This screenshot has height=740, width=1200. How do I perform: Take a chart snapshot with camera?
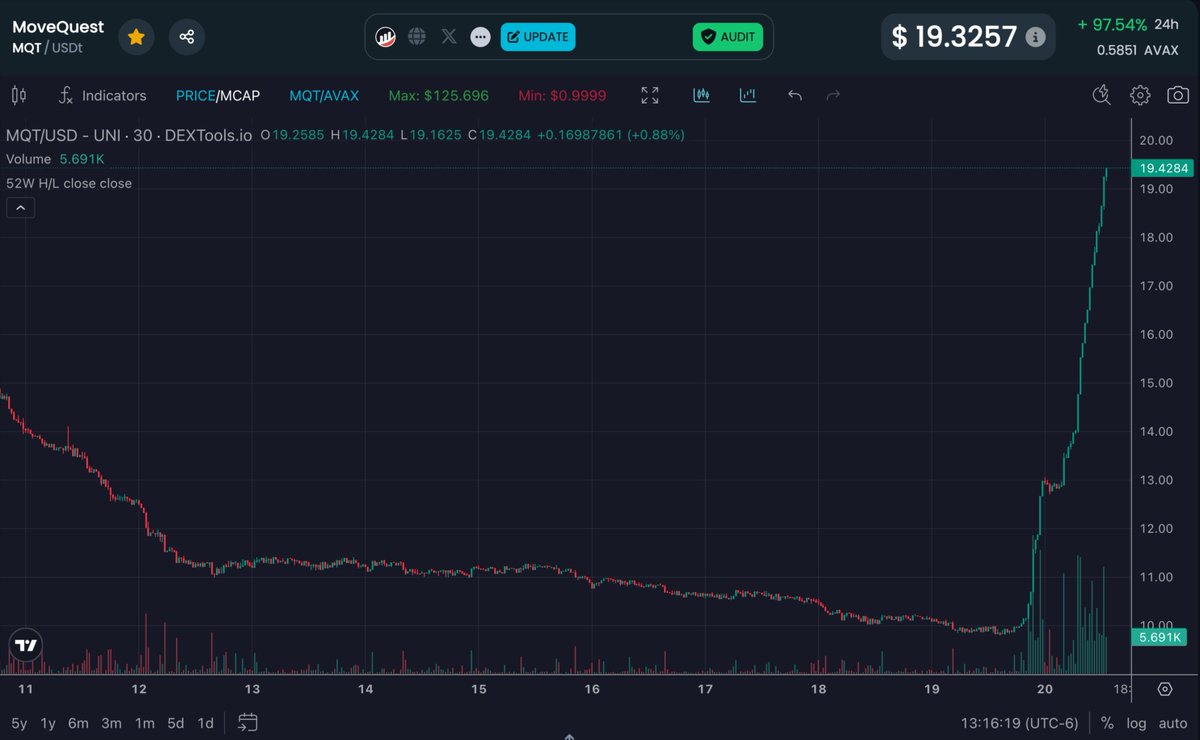click(1178, 95)
